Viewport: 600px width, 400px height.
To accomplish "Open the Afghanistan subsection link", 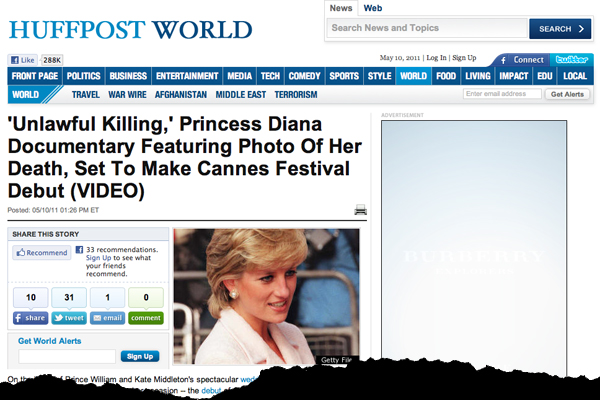I will [181, 95].
